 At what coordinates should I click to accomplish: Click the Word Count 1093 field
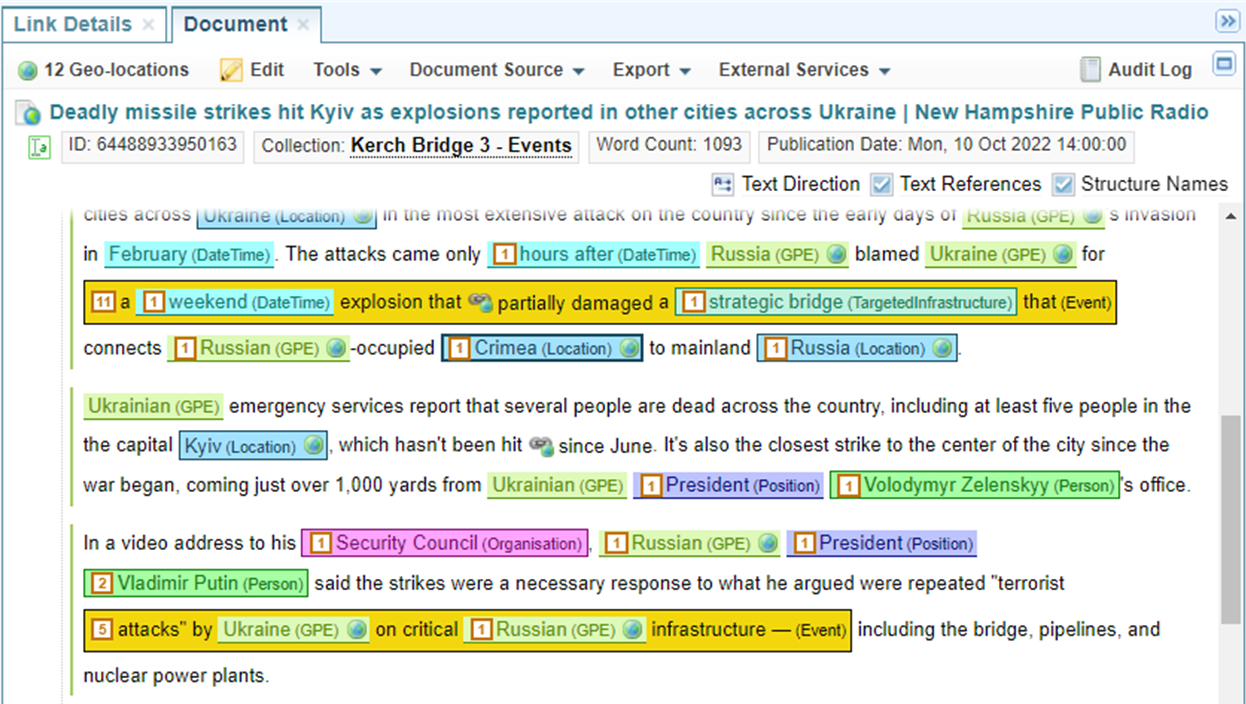tap(669, 145)
